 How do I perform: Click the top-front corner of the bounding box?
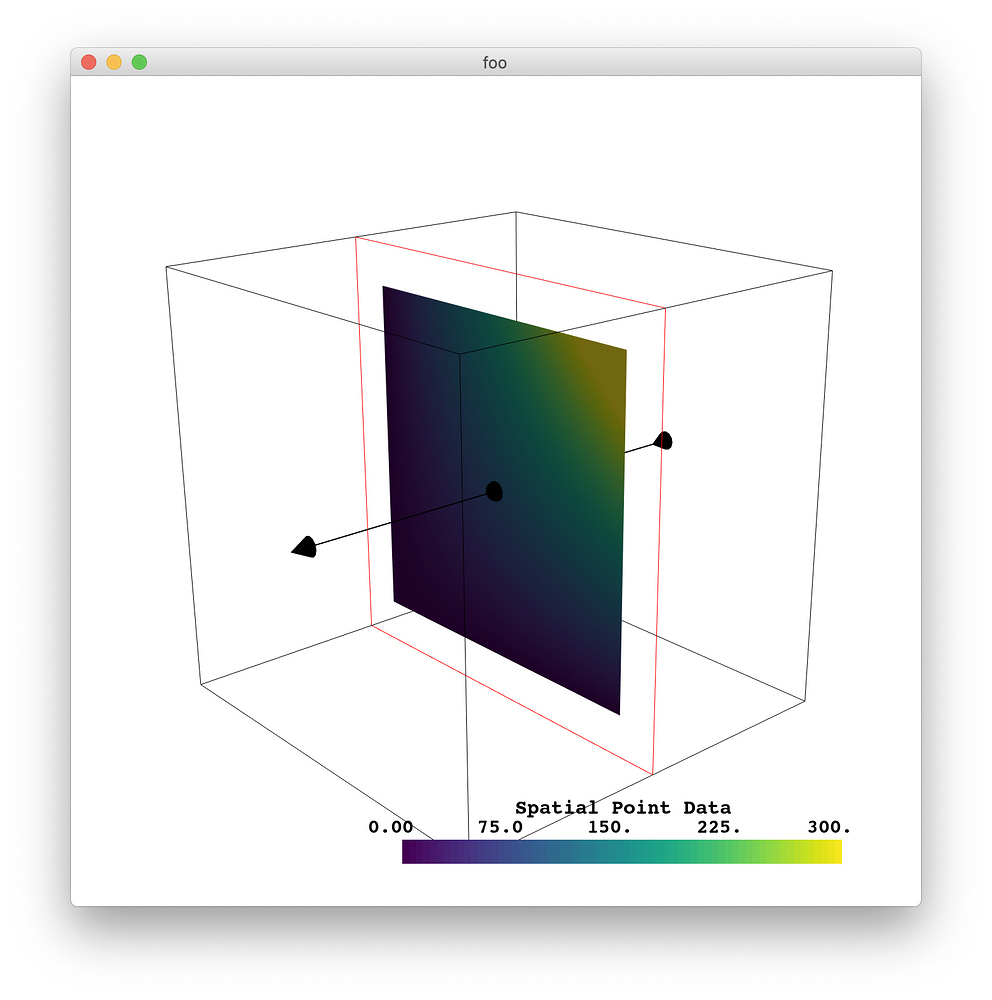click(516, 212)
